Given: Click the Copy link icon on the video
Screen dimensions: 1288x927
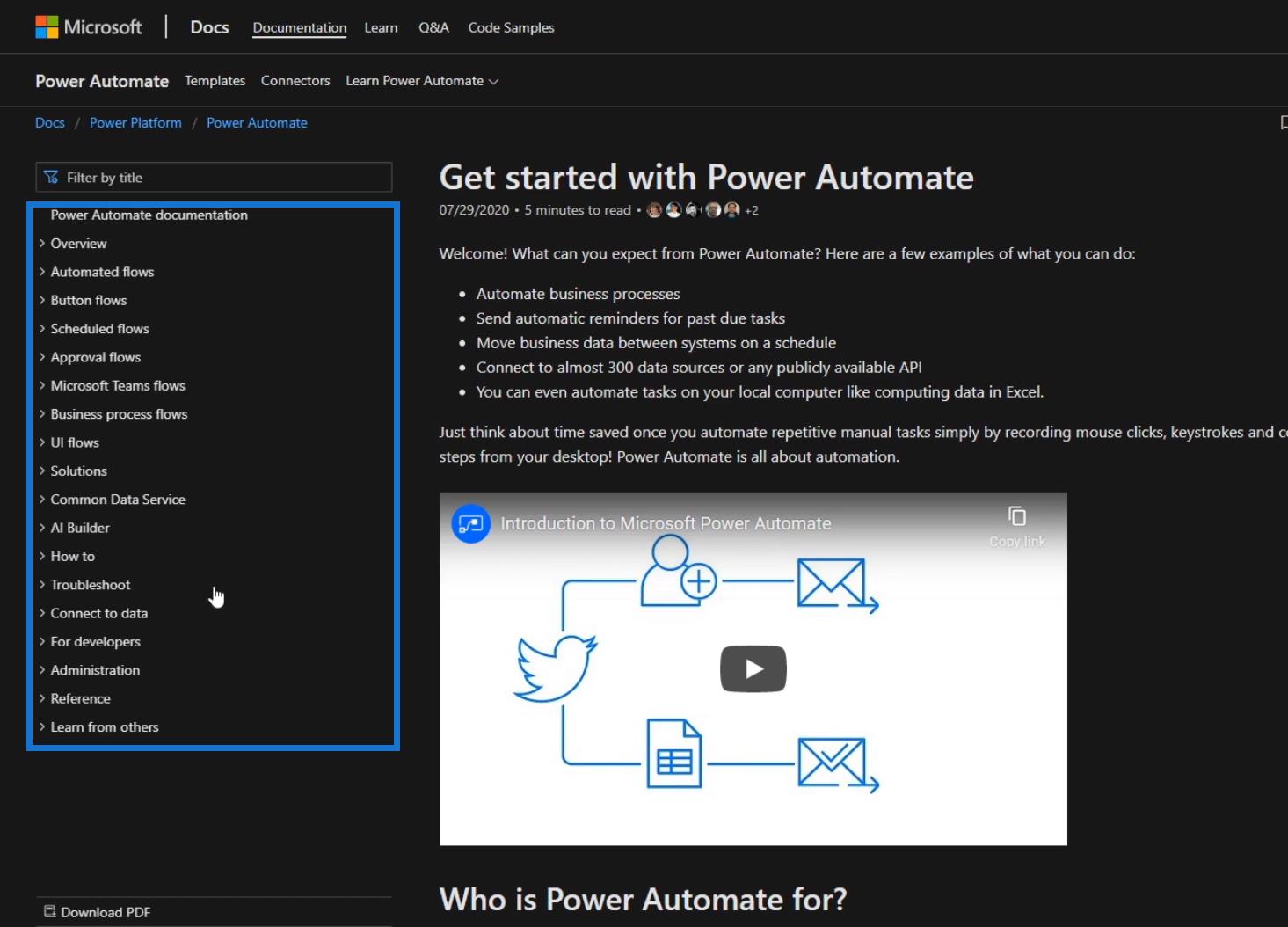Looking at the screenshot, I should point(1017,516).
